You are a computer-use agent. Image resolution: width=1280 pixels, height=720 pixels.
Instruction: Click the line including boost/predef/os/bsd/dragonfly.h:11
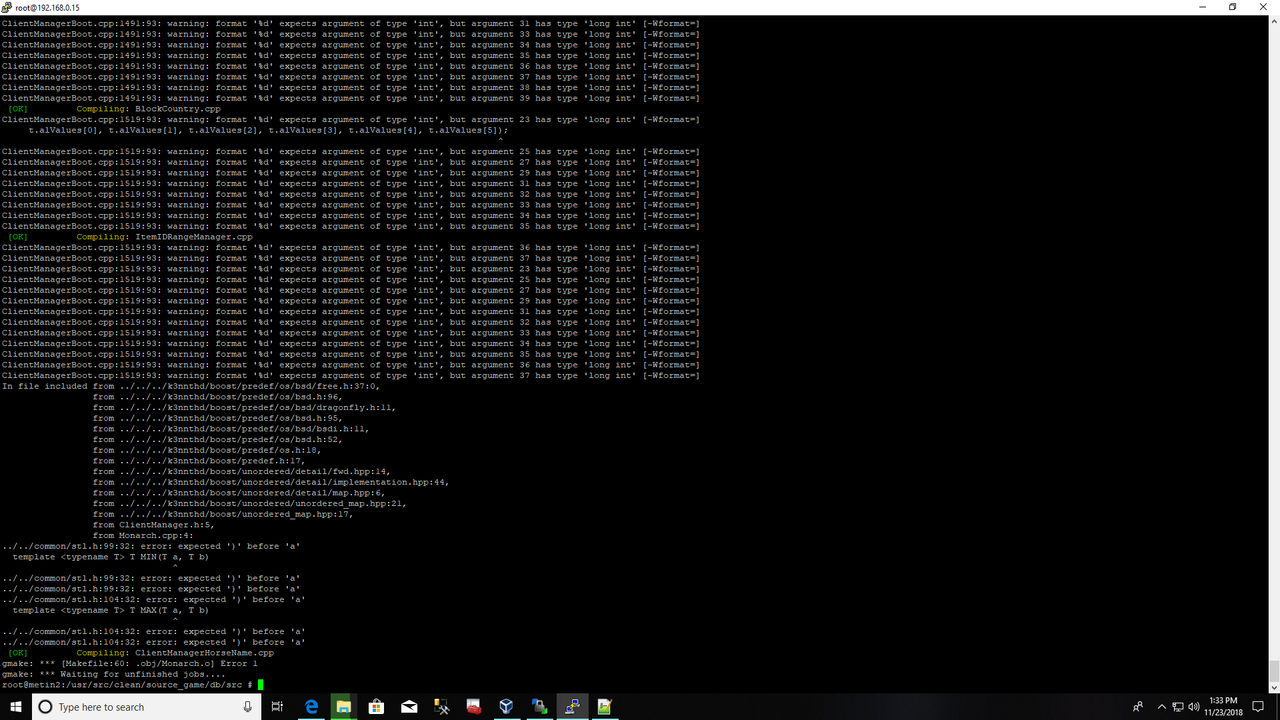pos(244,407)
